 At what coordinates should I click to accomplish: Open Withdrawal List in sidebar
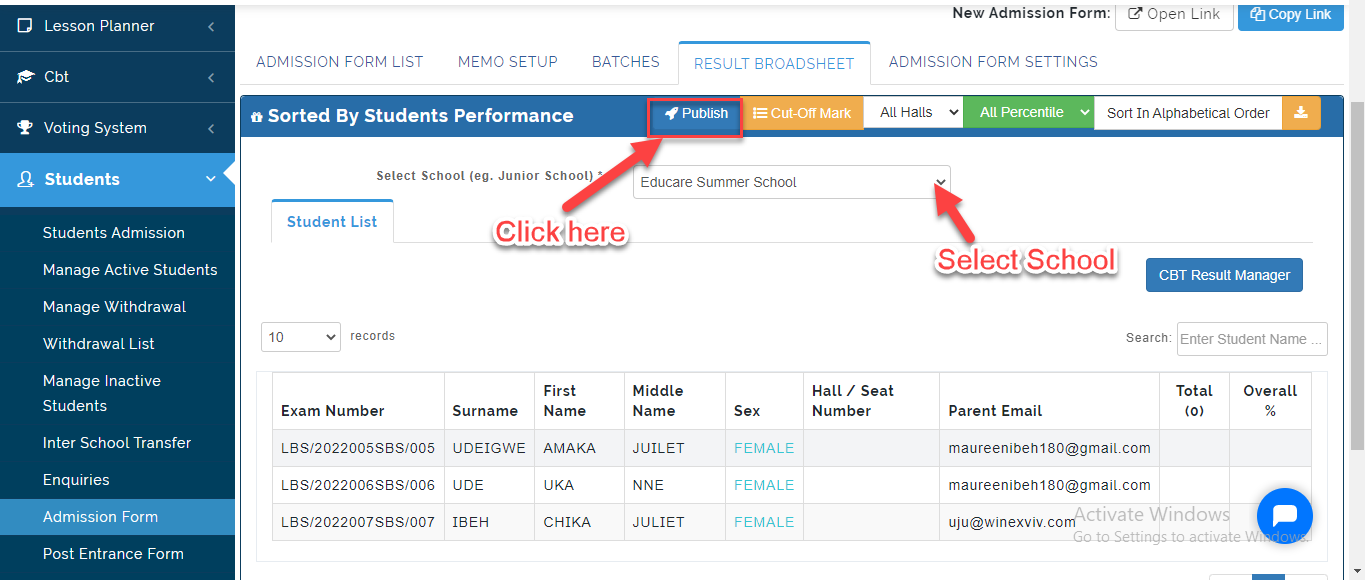coord(99,344)
